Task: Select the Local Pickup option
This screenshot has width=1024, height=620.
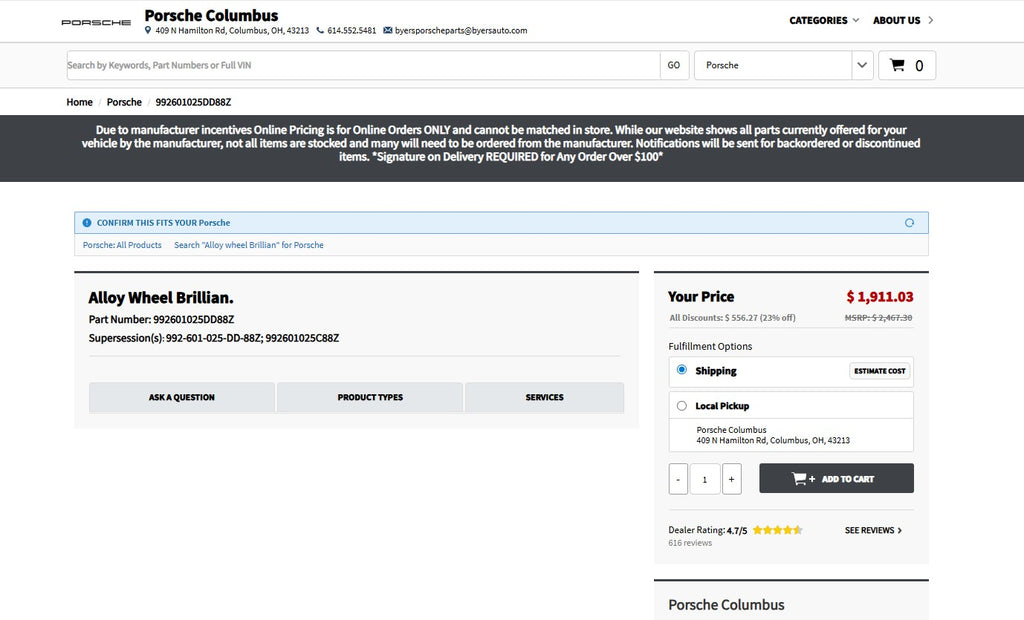Action: 682,406
